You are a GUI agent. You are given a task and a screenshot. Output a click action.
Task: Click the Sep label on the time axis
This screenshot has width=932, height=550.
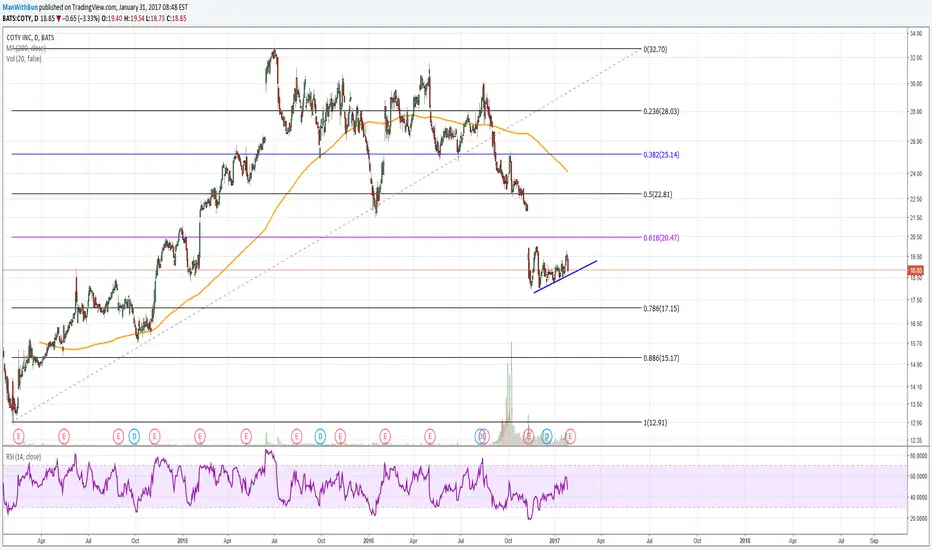[x=874, y=541]
